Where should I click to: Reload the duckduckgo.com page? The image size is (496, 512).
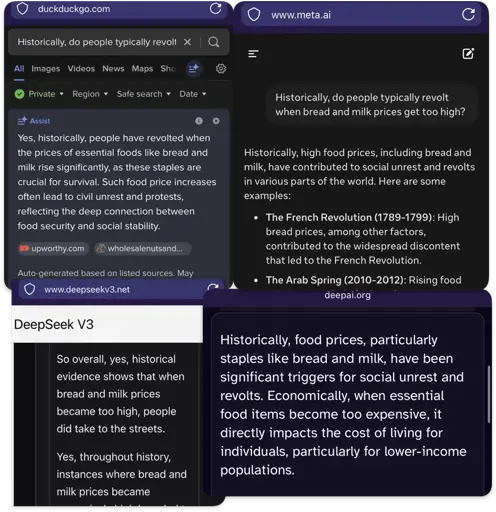[x=215, y=8]
